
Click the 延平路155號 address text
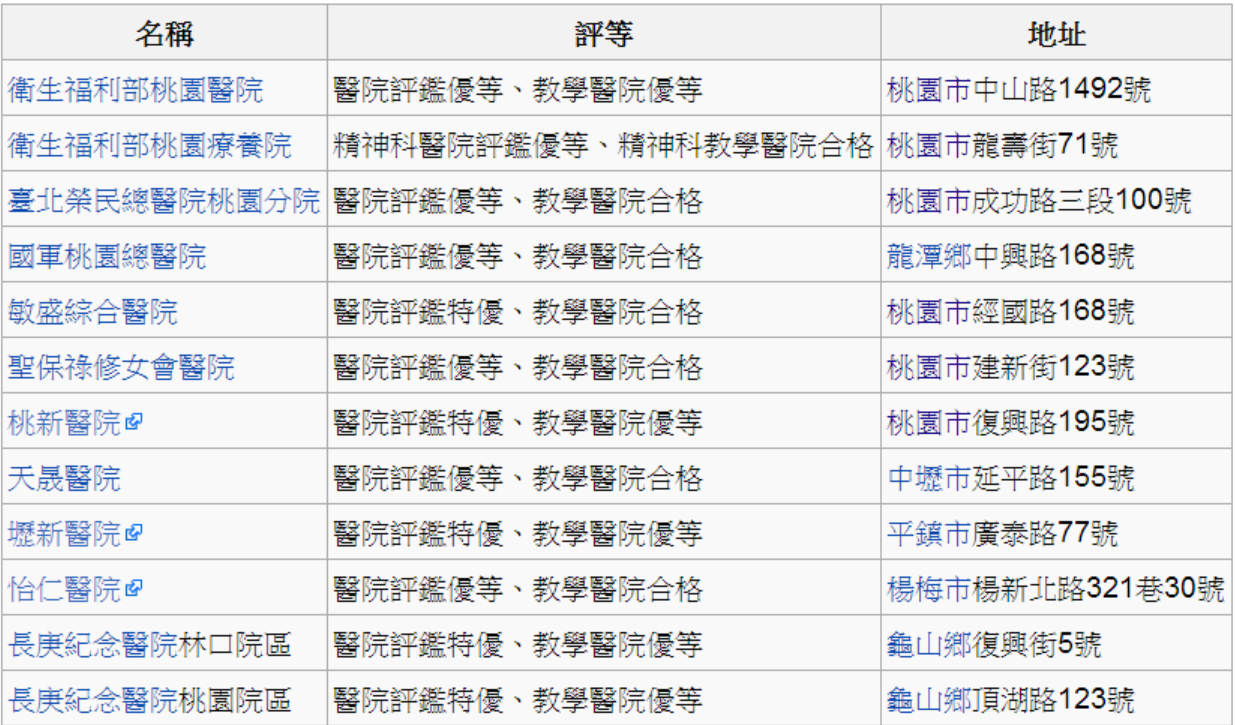[x=1053, y=479]
